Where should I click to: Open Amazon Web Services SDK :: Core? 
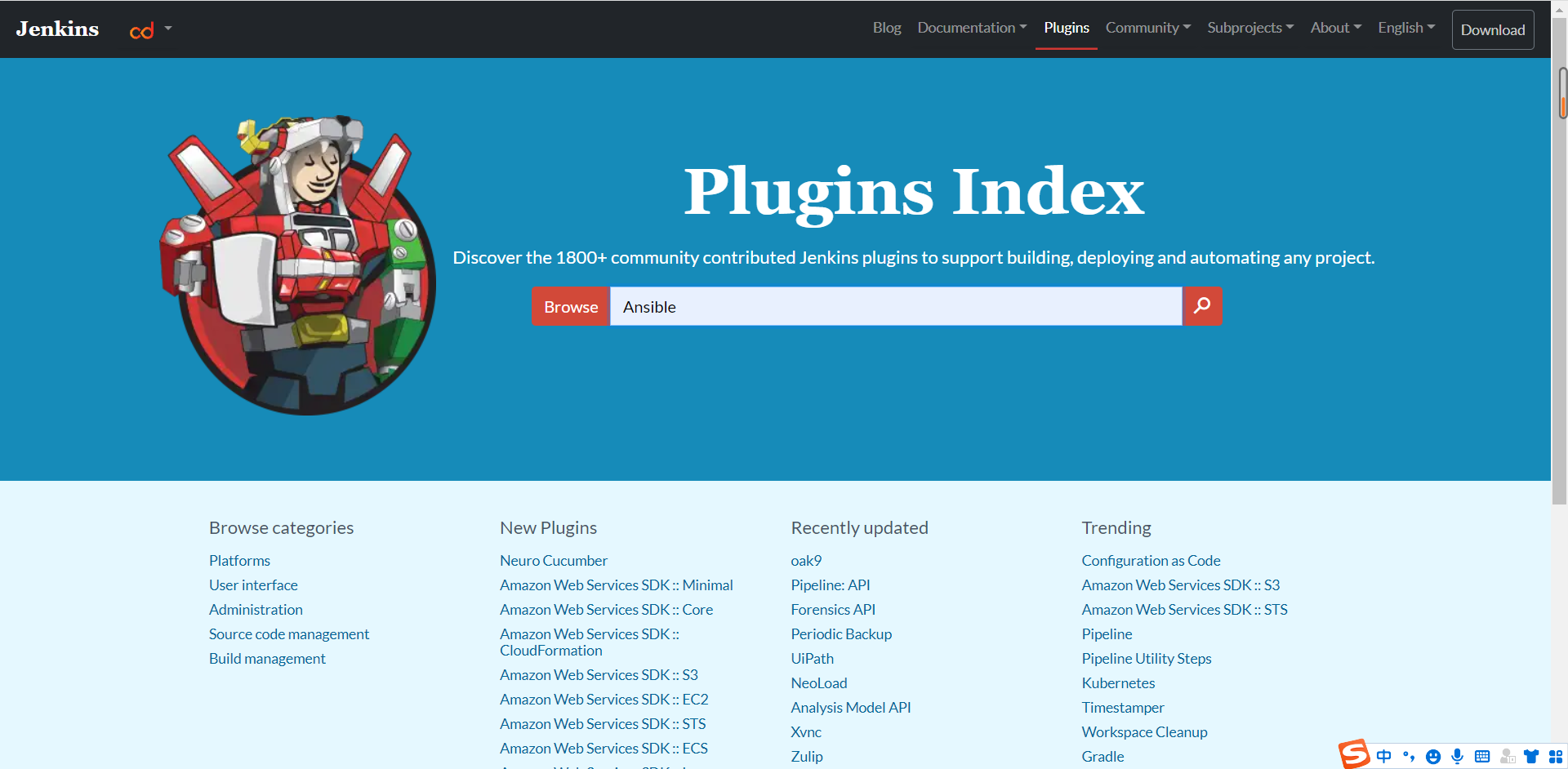tap(606, 610)
